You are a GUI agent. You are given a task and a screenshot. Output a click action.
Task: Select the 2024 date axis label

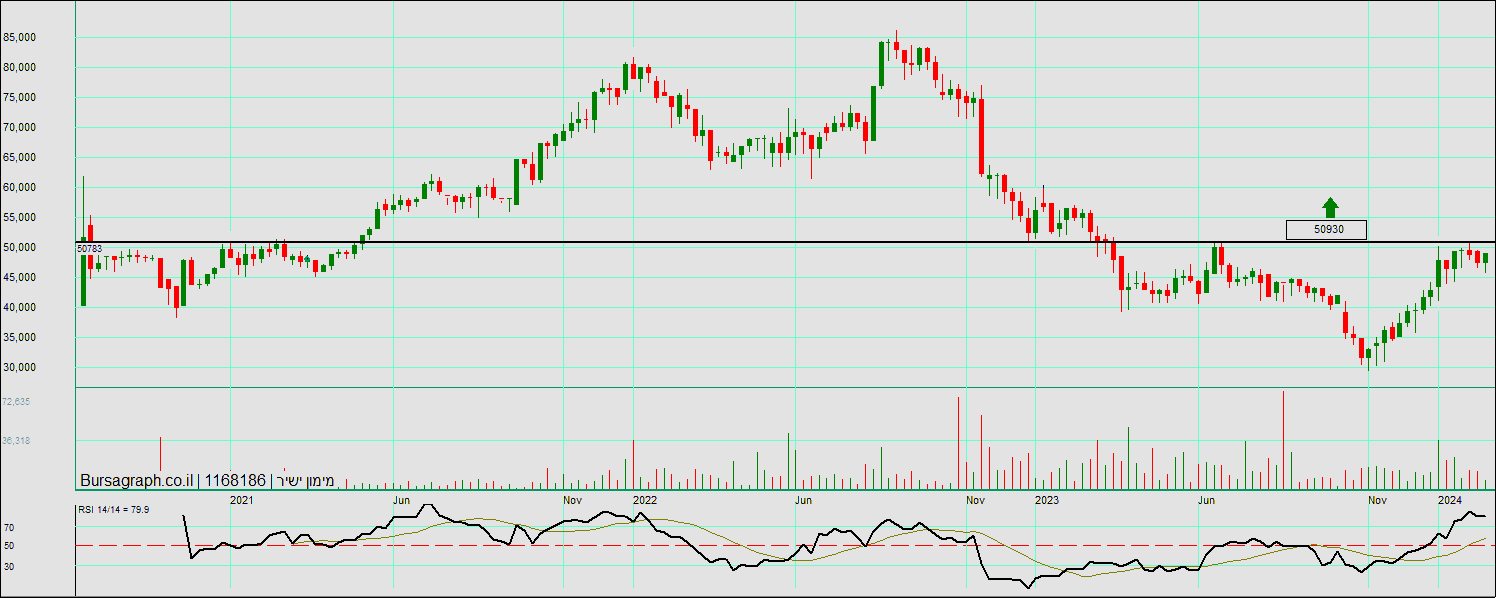(1450, 499)
